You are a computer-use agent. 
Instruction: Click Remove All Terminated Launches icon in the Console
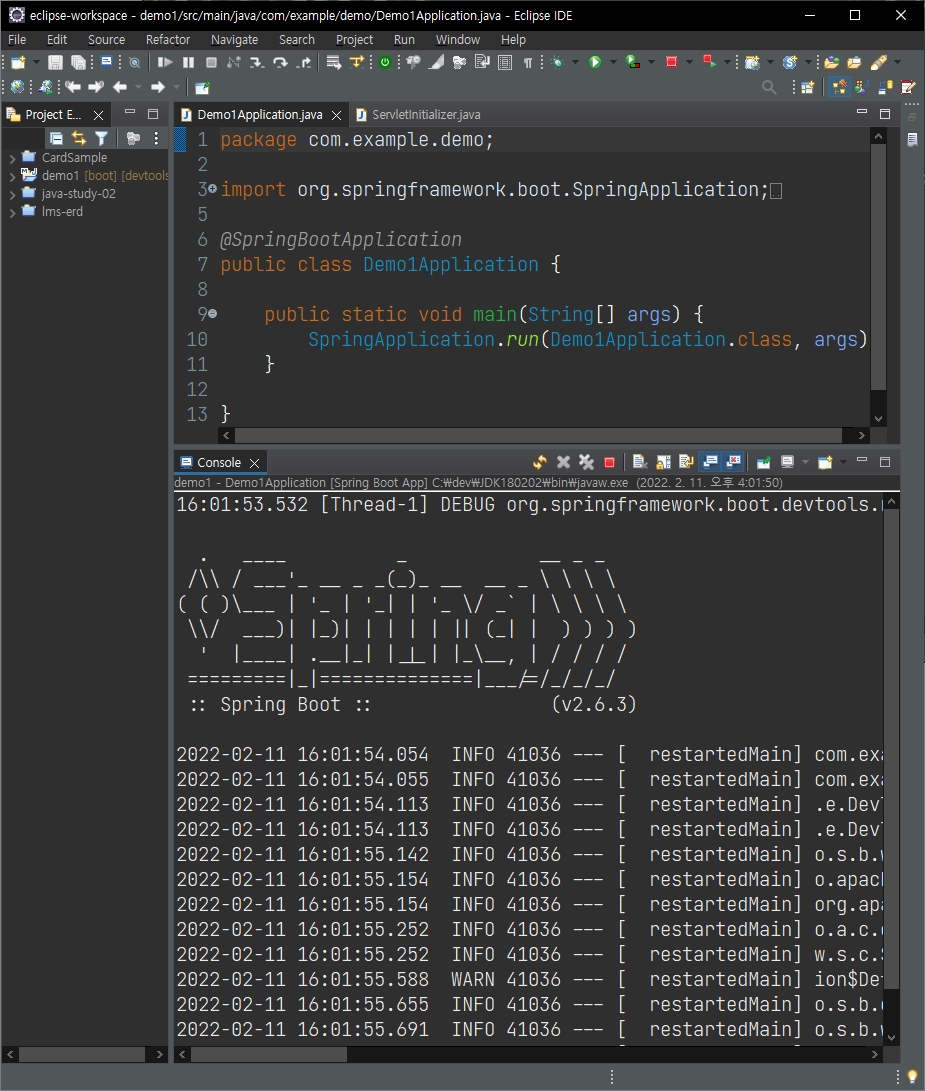point(587,462)
